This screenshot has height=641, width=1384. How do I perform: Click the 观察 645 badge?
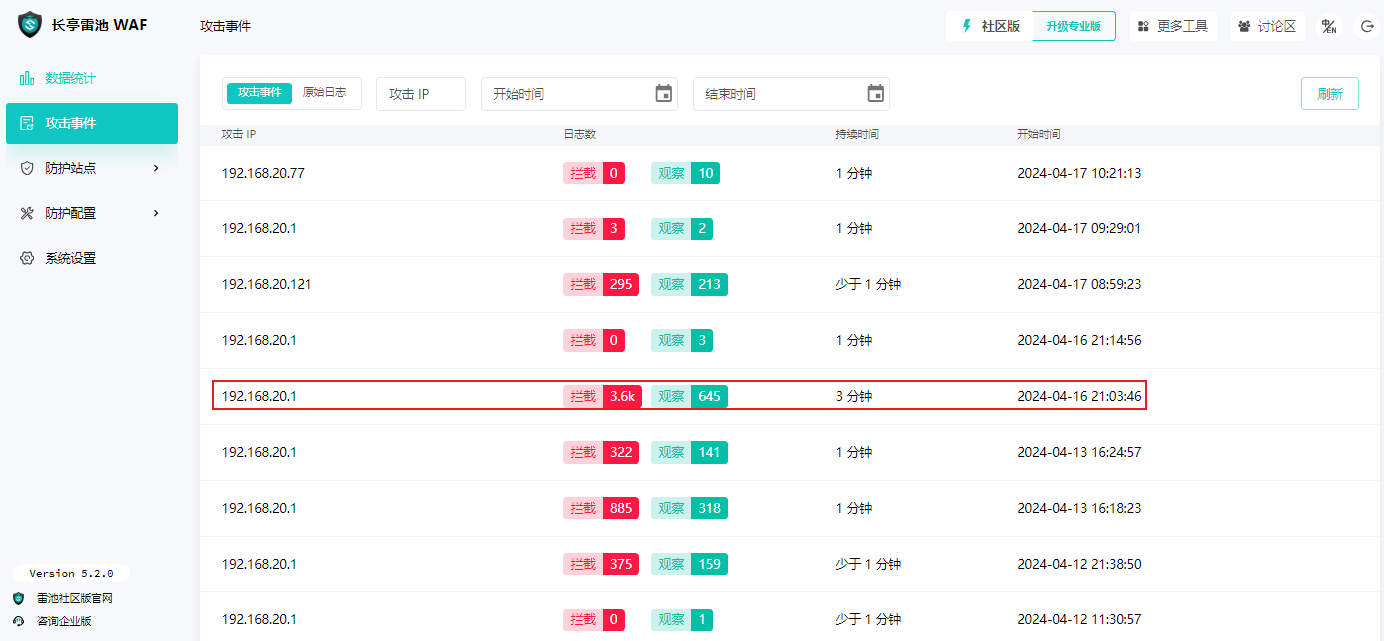tap(689, 396)
